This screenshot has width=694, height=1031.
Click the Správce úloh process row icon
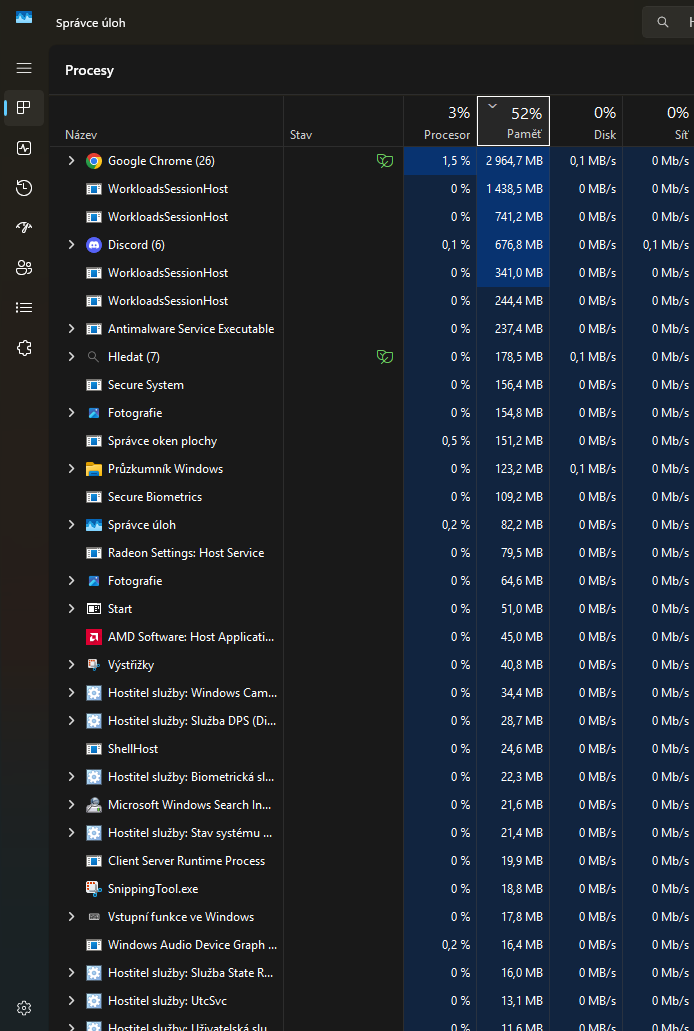click(94, 525)
